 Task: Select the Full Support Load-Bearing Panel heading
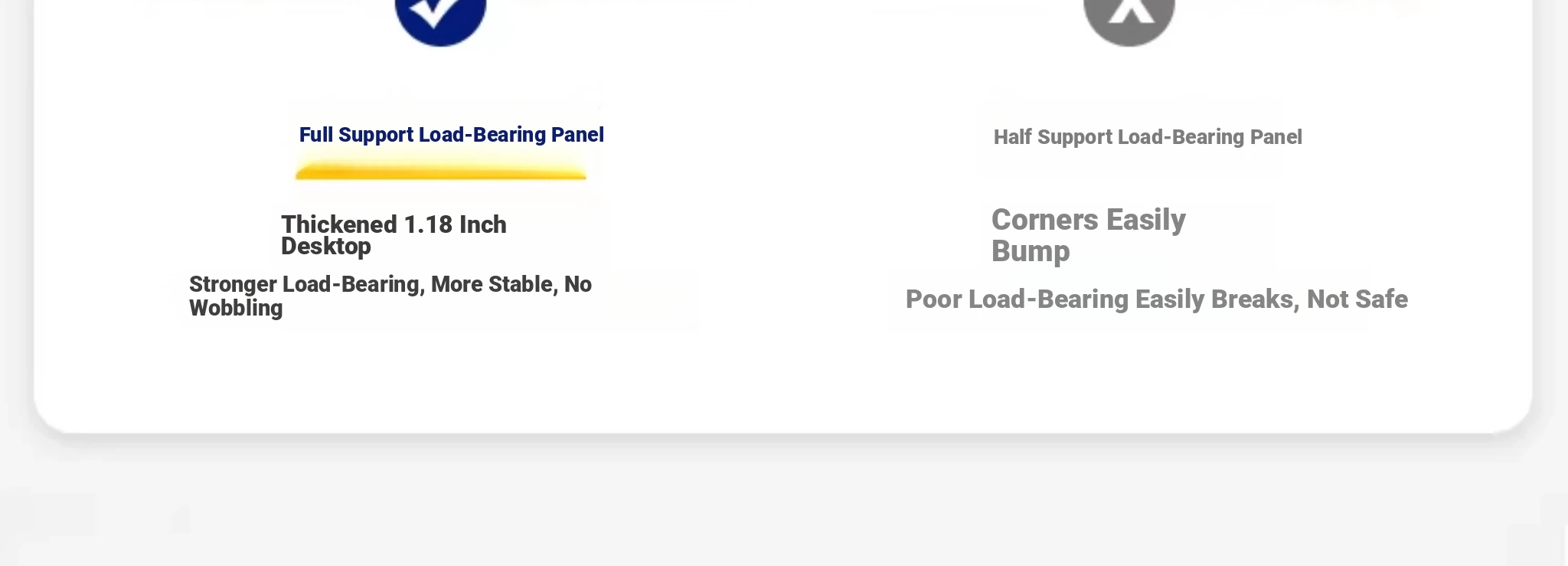point(451,135)
